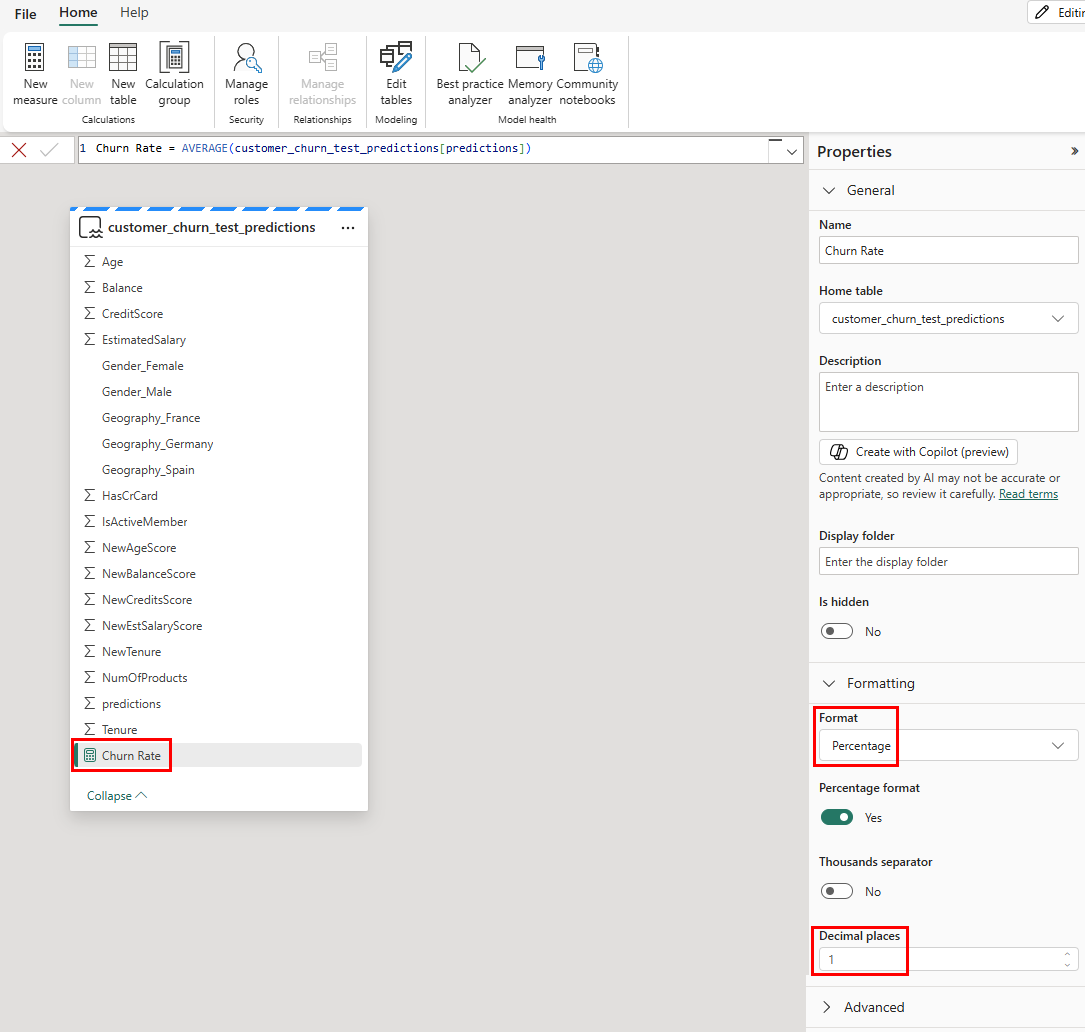The width and height of the screenshot is (1085, 1032).
Task: Click the sigma icon beside Balance
Action: click(x=89, y=287)
